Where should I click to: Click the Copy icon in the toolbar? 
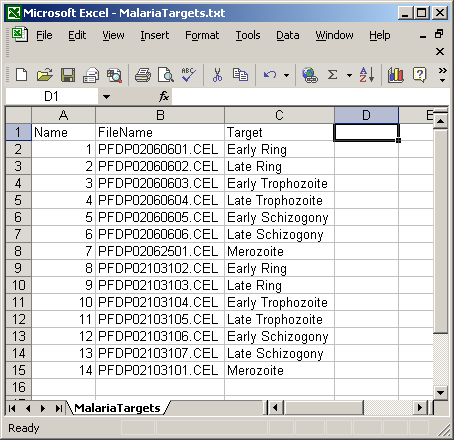[x=240, y=75]
